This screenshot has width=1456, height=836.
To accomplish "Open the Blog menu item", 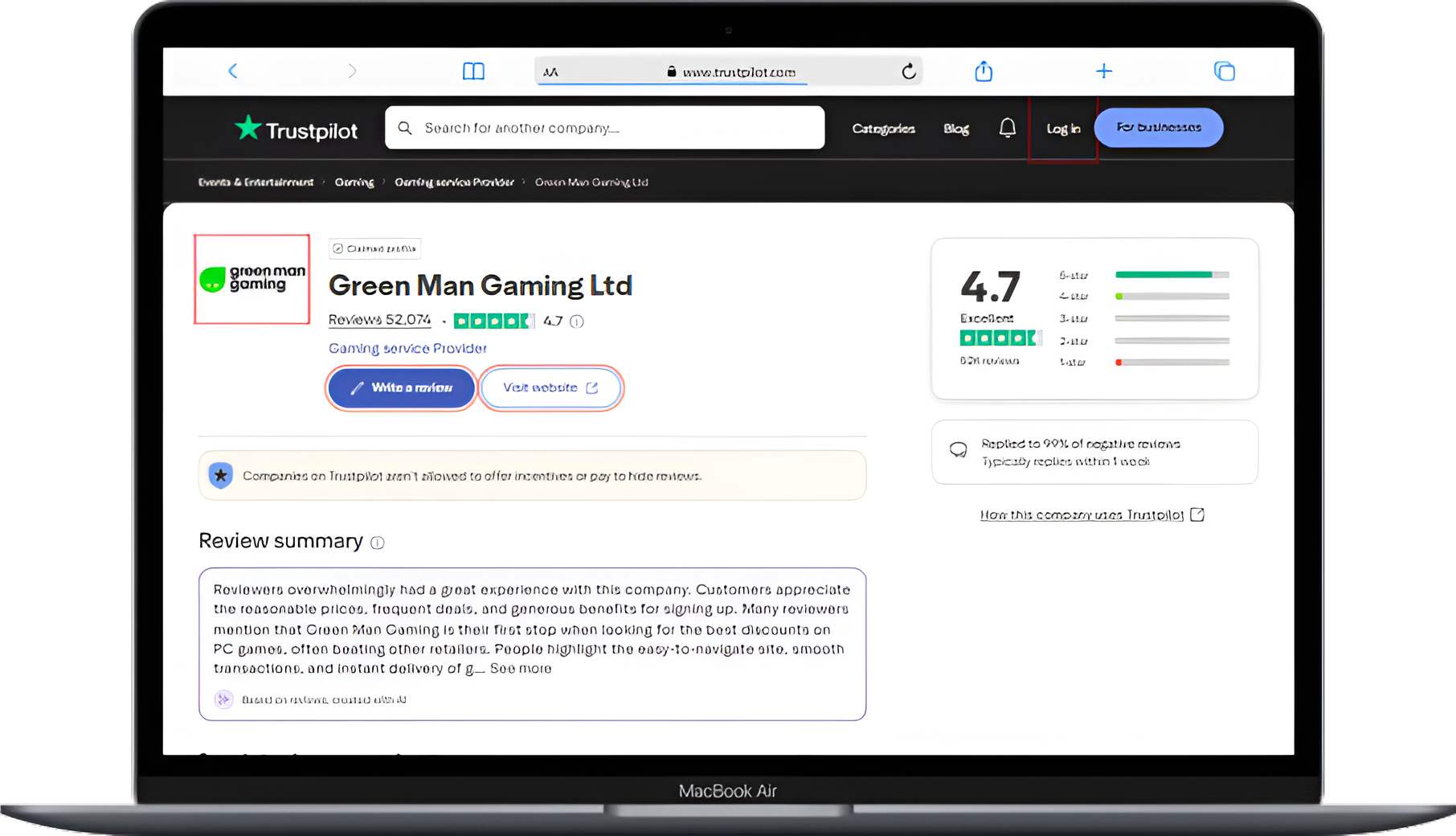I will coord(956,129).
